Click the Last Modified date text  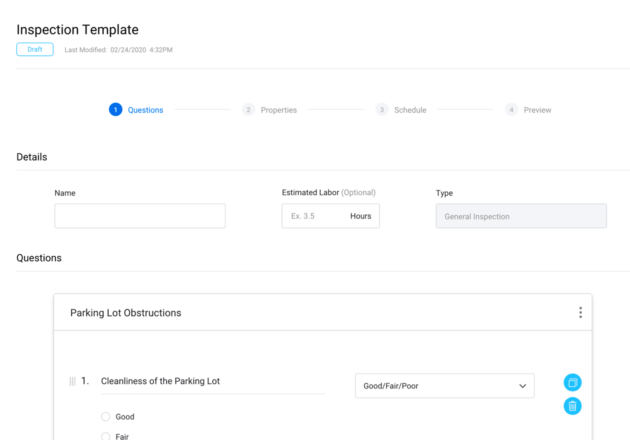(119, 50)
